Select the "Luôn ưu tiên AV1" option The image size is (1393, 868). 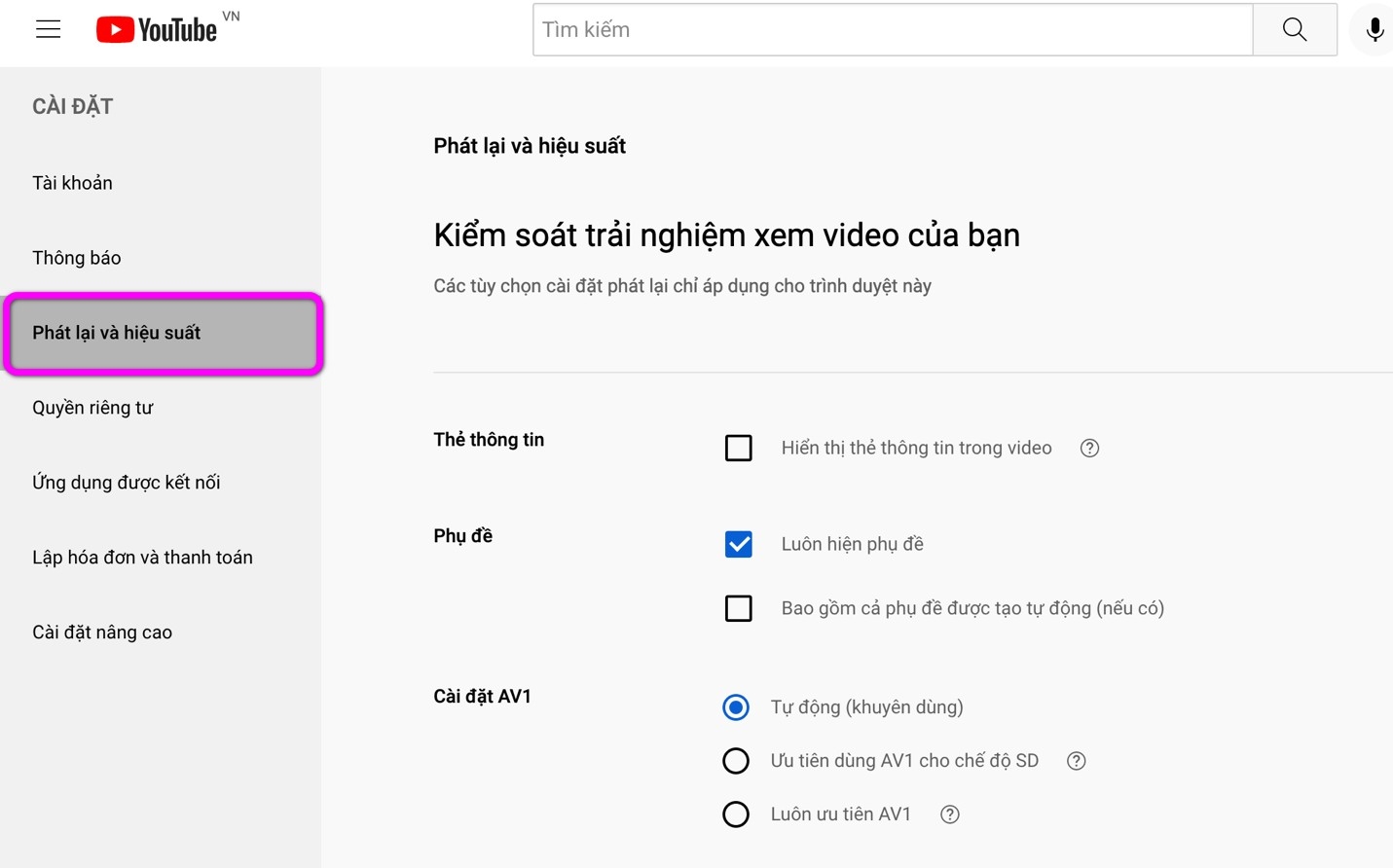coord(736,814)
